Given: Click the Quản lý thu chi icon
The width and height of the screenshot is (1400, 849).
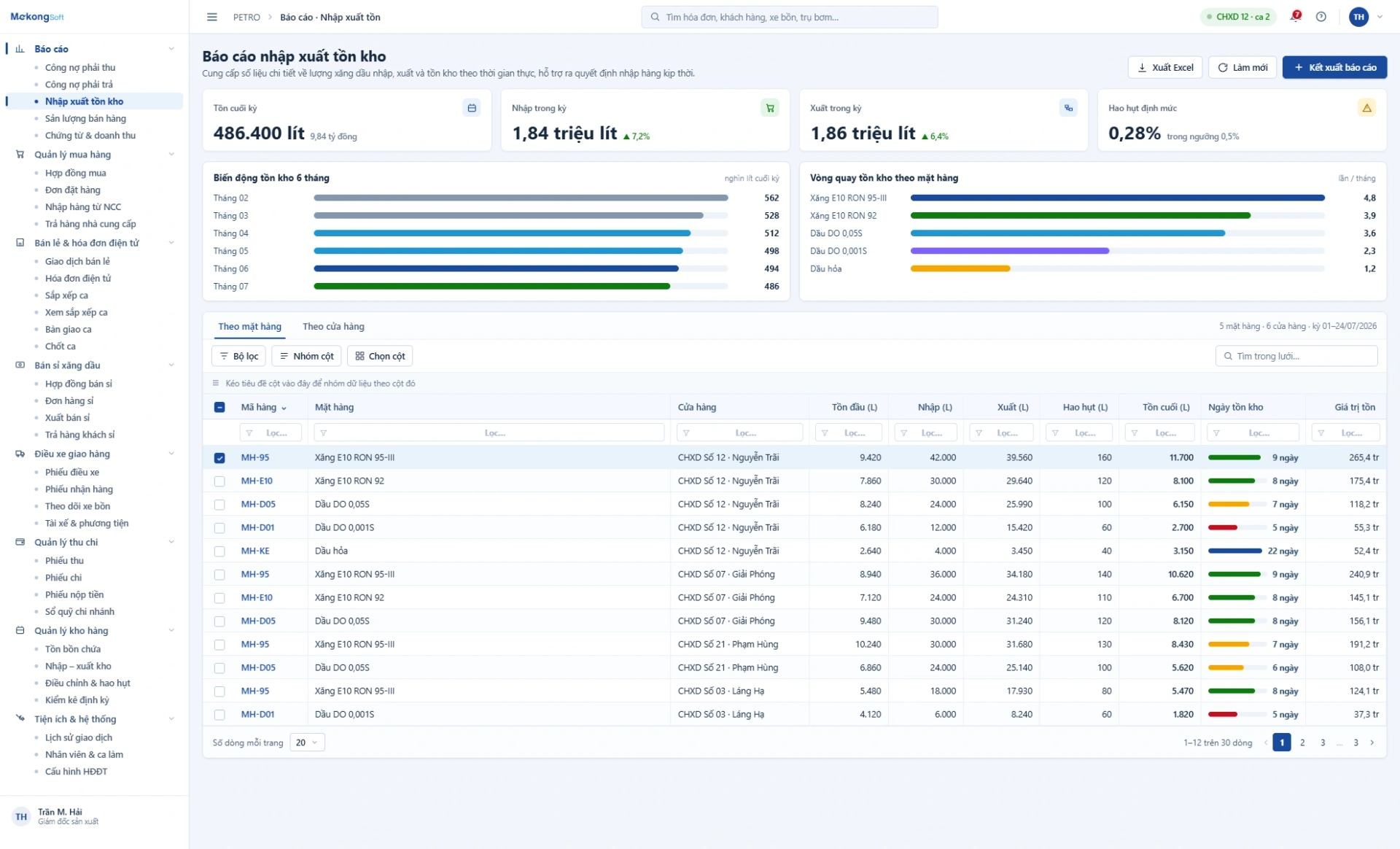Looking at the screenshot, I should click(20, 542).
